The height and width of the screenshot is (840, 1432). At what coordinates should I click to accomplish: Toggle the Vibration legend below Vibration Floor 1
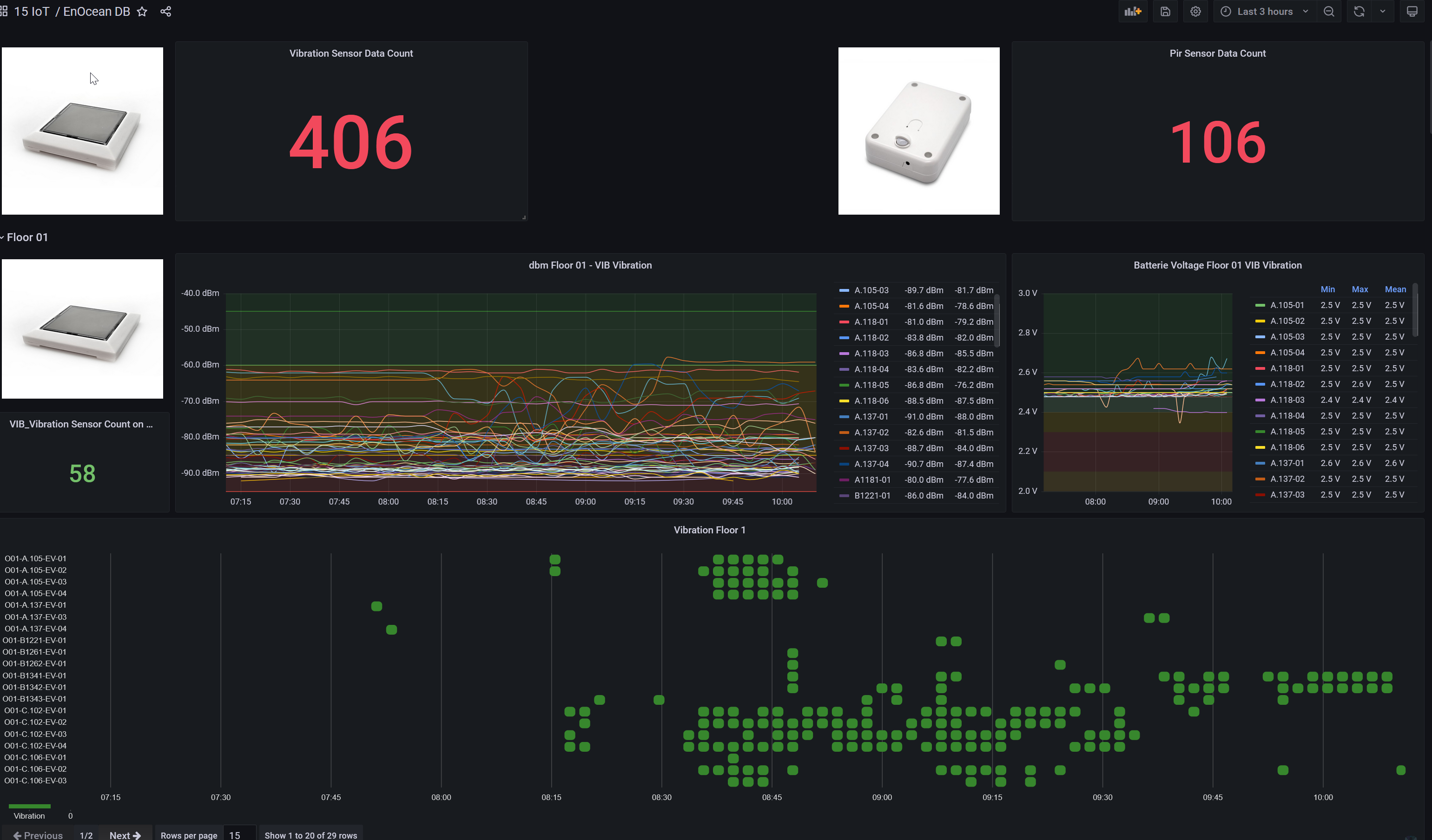(30, 815)
